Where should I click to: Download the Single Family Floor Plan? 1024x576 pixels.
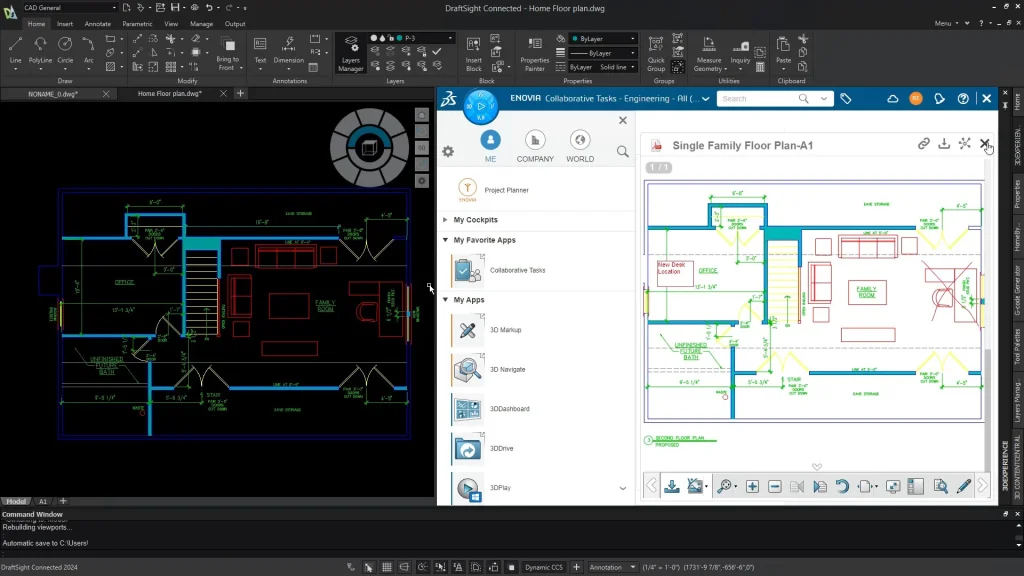[943, 144]
